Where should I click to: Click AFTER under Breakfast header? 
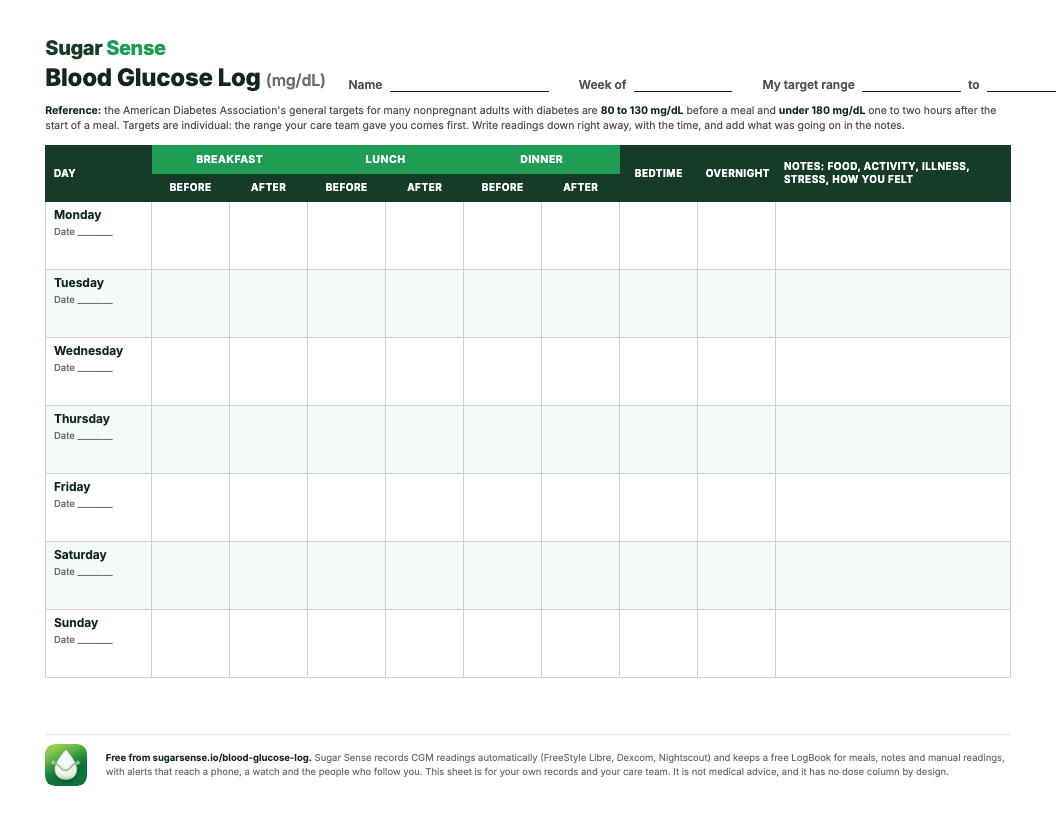point(269,187)
